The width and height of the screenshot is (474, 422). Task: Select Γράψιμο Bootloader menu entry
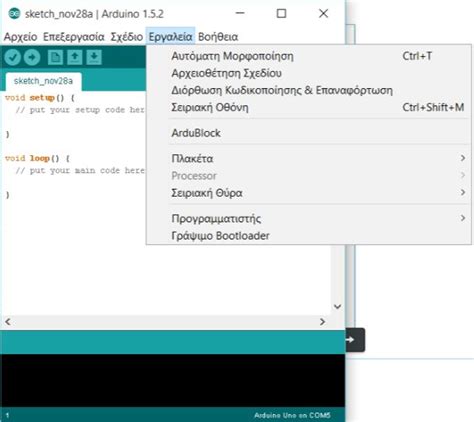(309, 236)
